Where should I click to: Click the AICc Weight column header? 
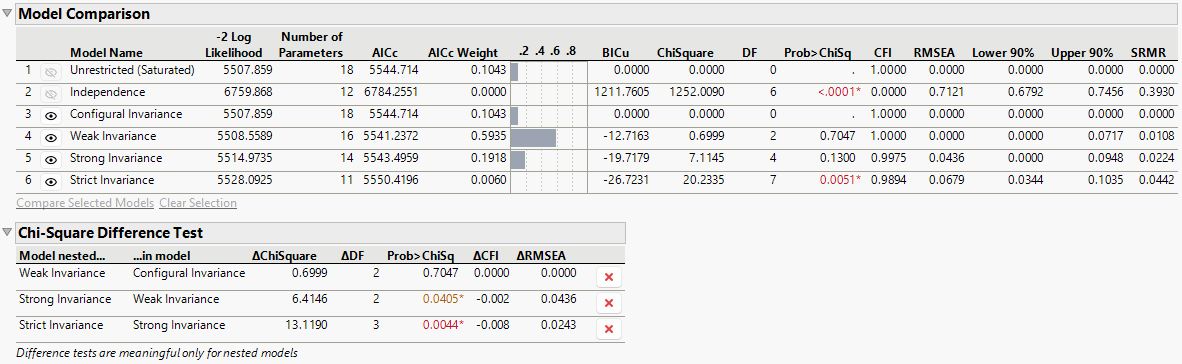click(x=463, y=53)
